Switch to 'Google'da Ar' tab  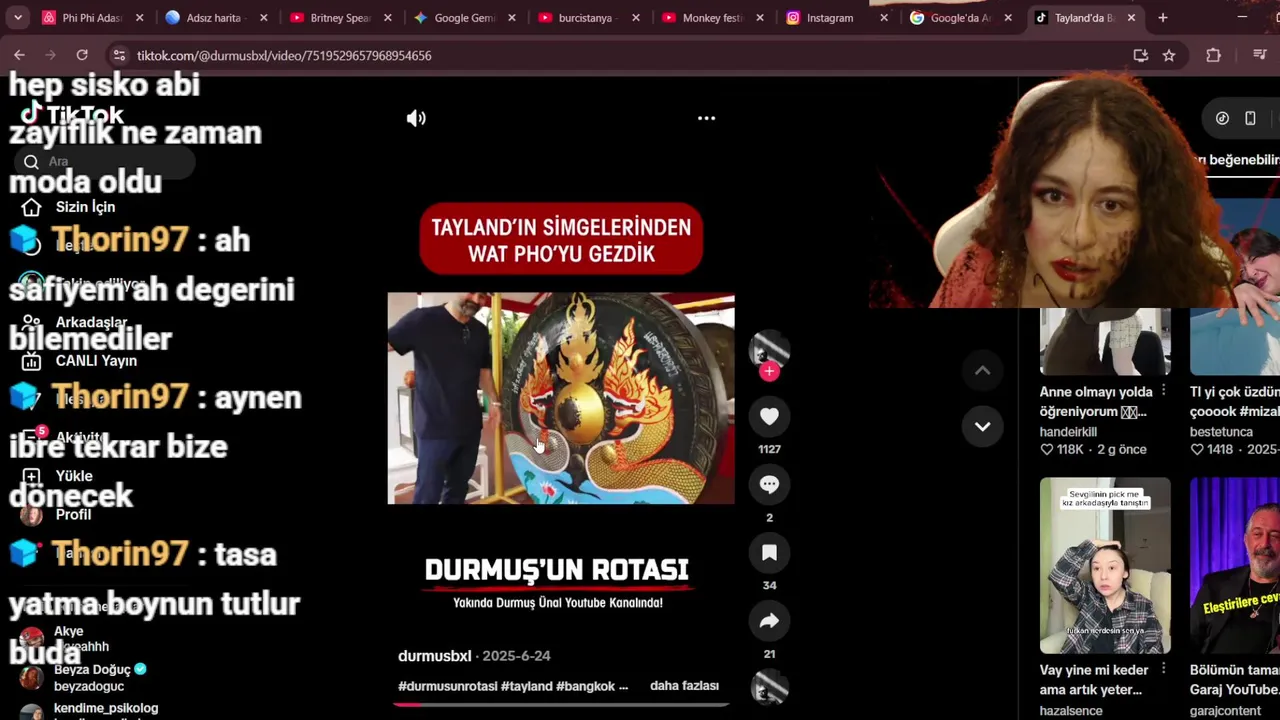(958, 18)
